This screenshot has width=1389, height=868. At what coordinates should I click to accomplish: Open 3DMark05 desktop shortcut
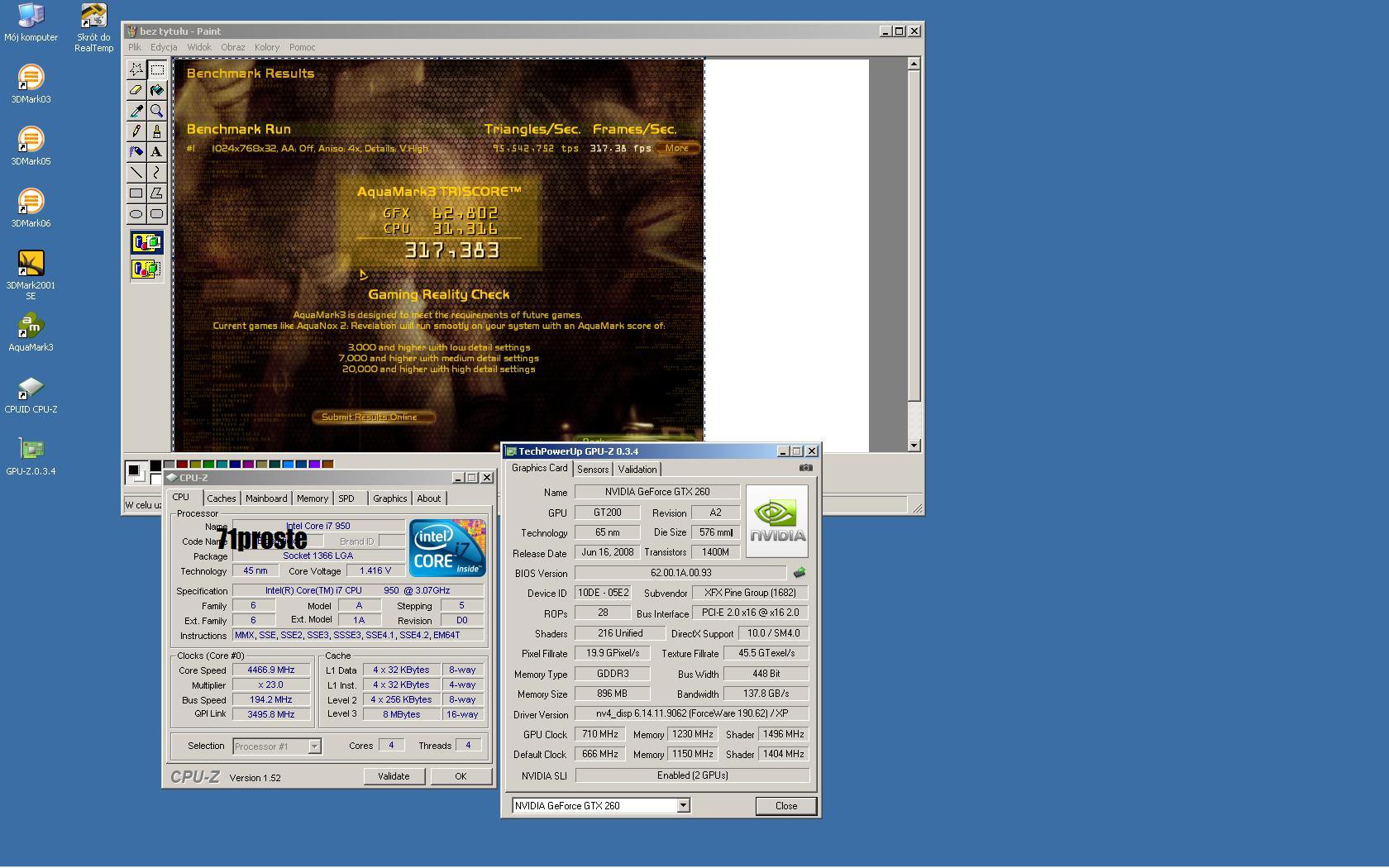point(31,145)
